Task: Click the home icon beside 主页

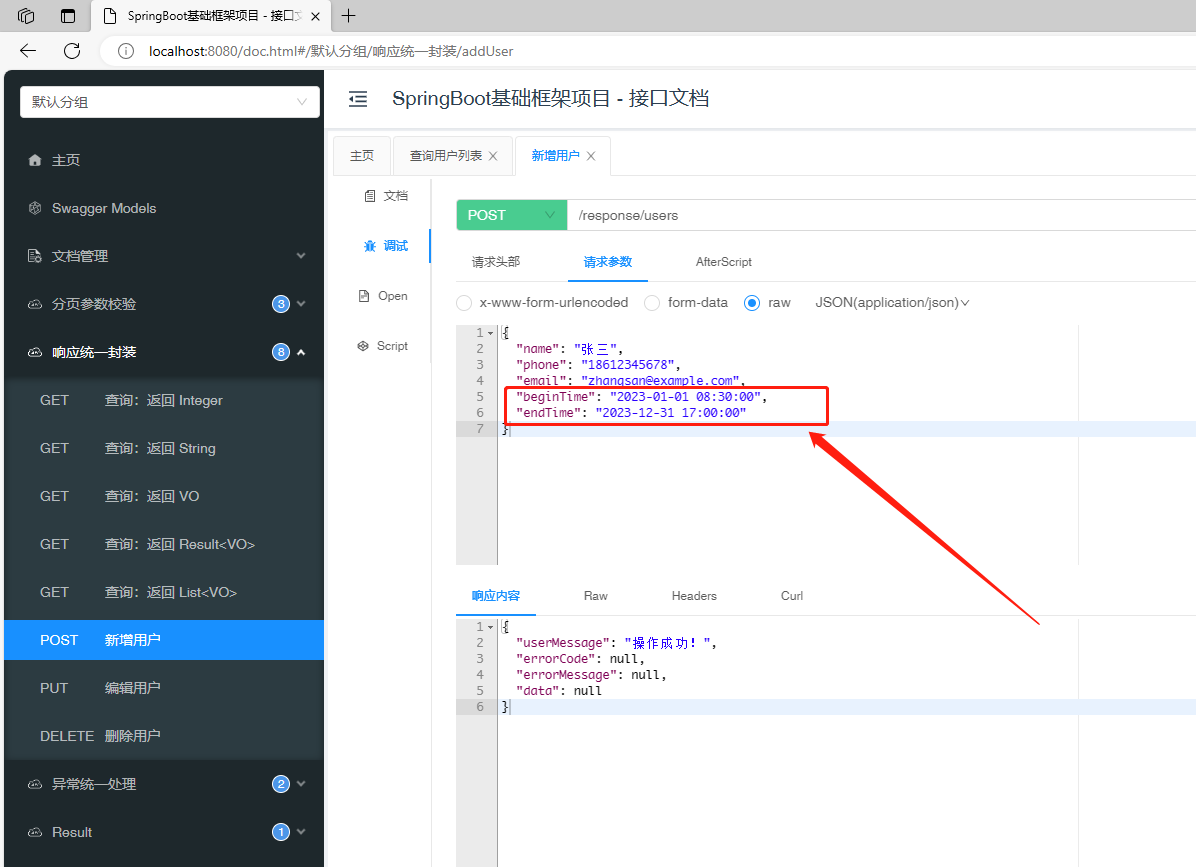Action: point(34,160)
